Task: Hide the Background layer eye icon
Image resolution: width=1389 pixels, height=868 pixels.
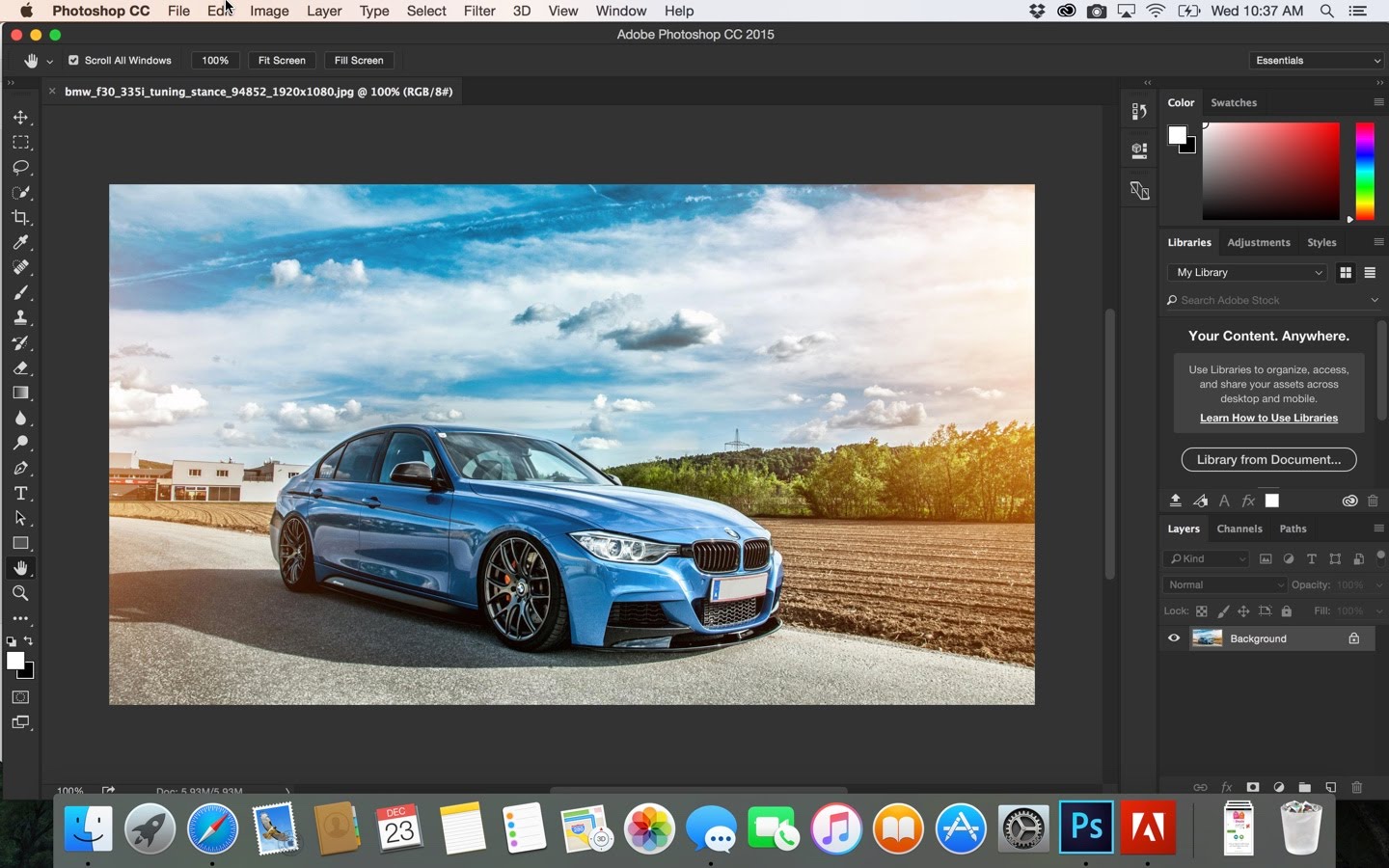Action: point(1174,637)
